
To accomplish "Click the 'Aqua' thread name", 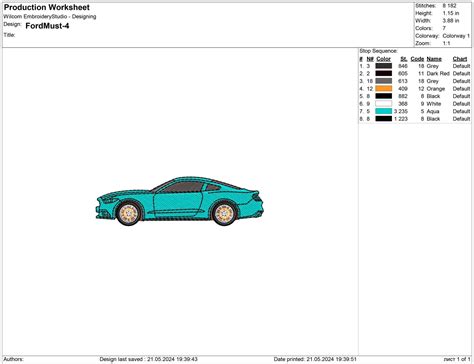I will click(433, 111).
